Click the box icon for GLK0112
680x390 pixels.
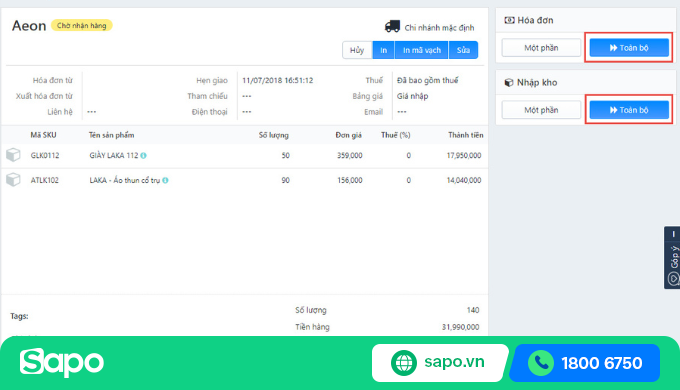click(13, 155)
